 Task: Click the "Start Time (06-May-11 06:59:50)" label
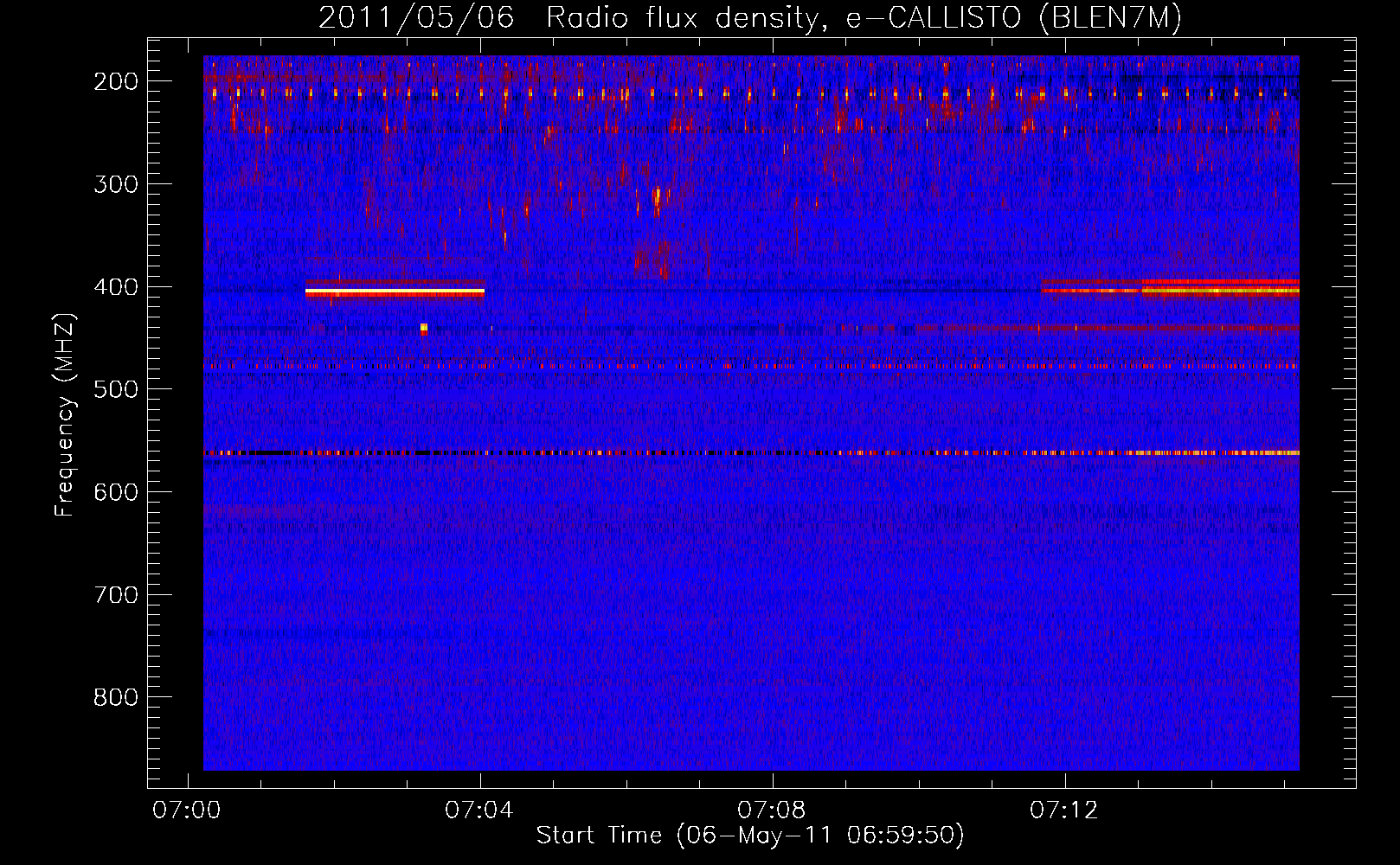coord(750,836)
